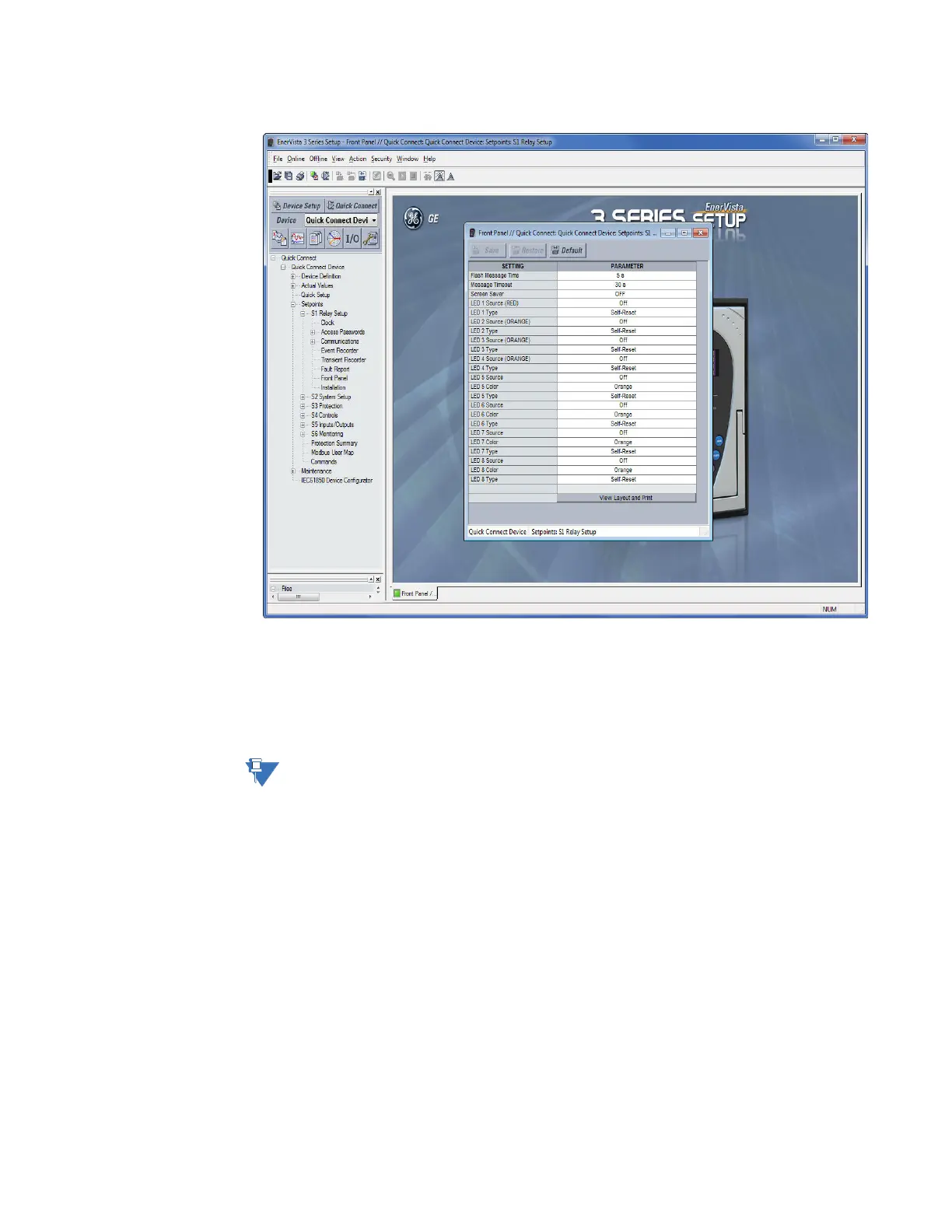Image resolution: width=952 pixels, height=1232 pixels.
Task: Click the greyed play arrow toolbar icon
Action: 402,177
